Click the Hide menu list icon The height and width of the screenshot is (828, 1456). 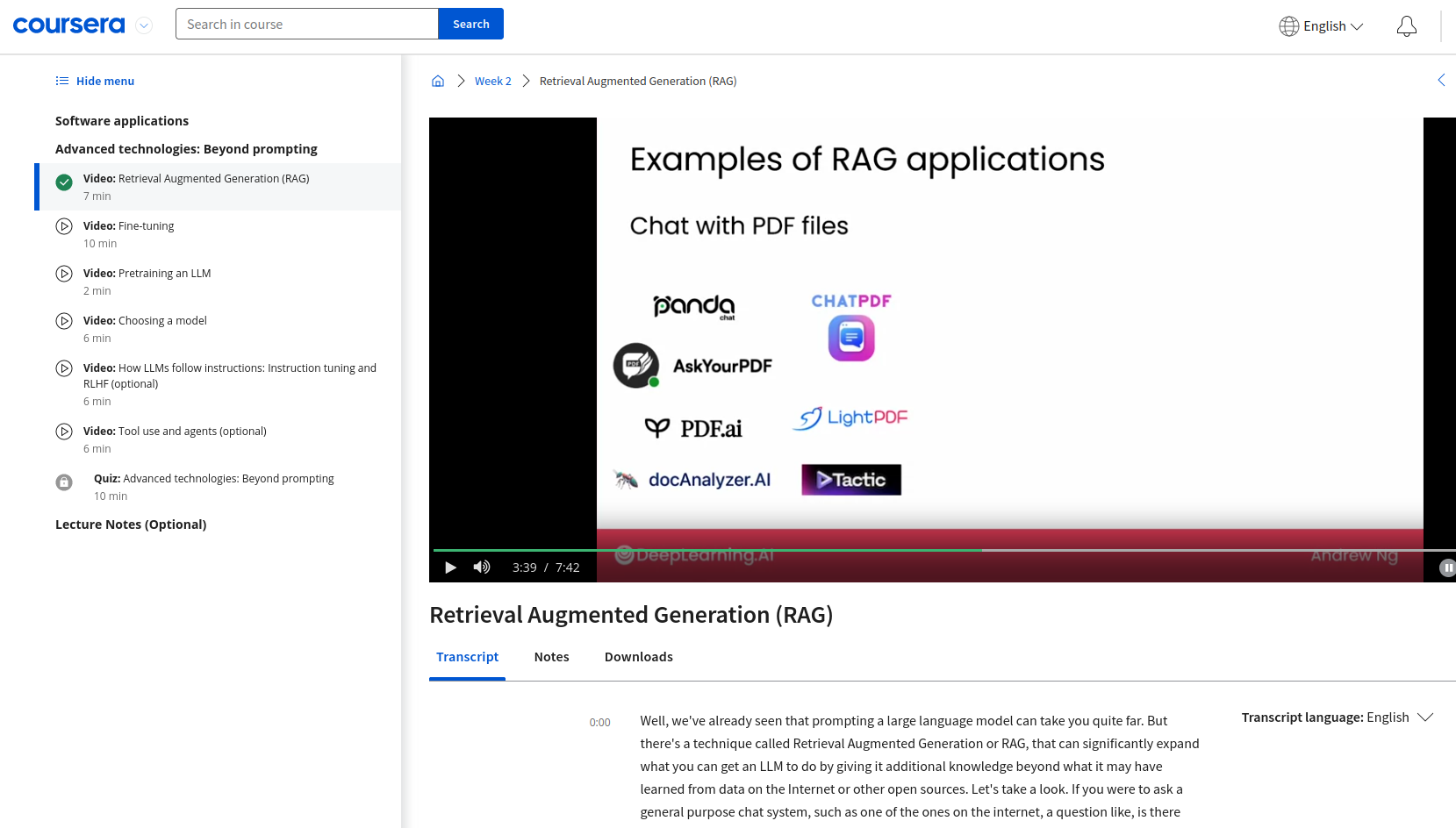tap(62, 81)
